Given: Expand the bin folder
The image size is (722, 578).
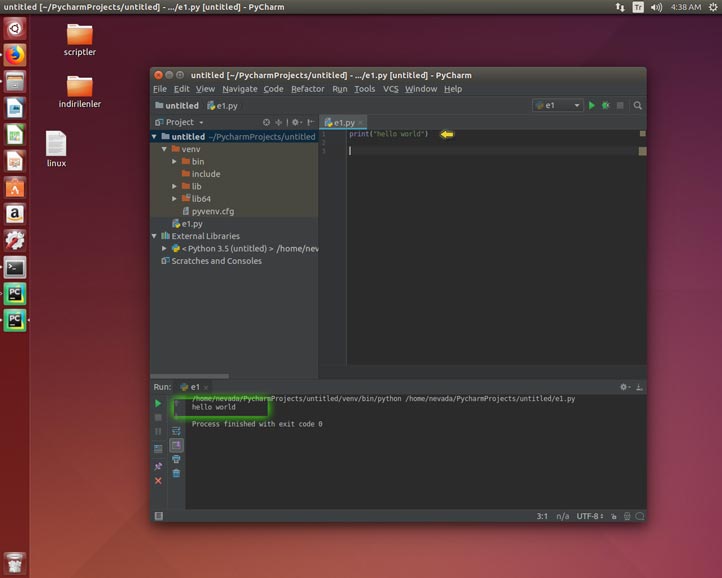Looking at the screenshot, I should (x=175, y=162).
